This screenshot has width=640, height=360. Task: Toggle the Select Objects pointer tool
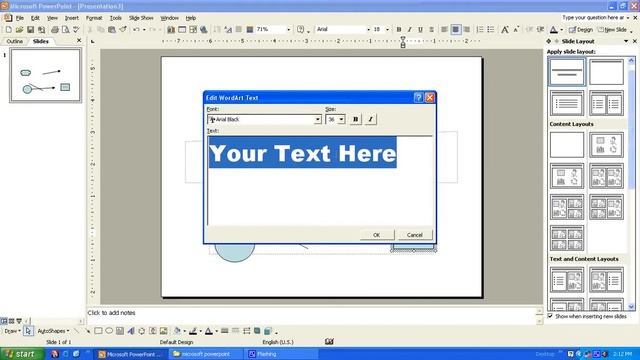click(x=28, y=331)
